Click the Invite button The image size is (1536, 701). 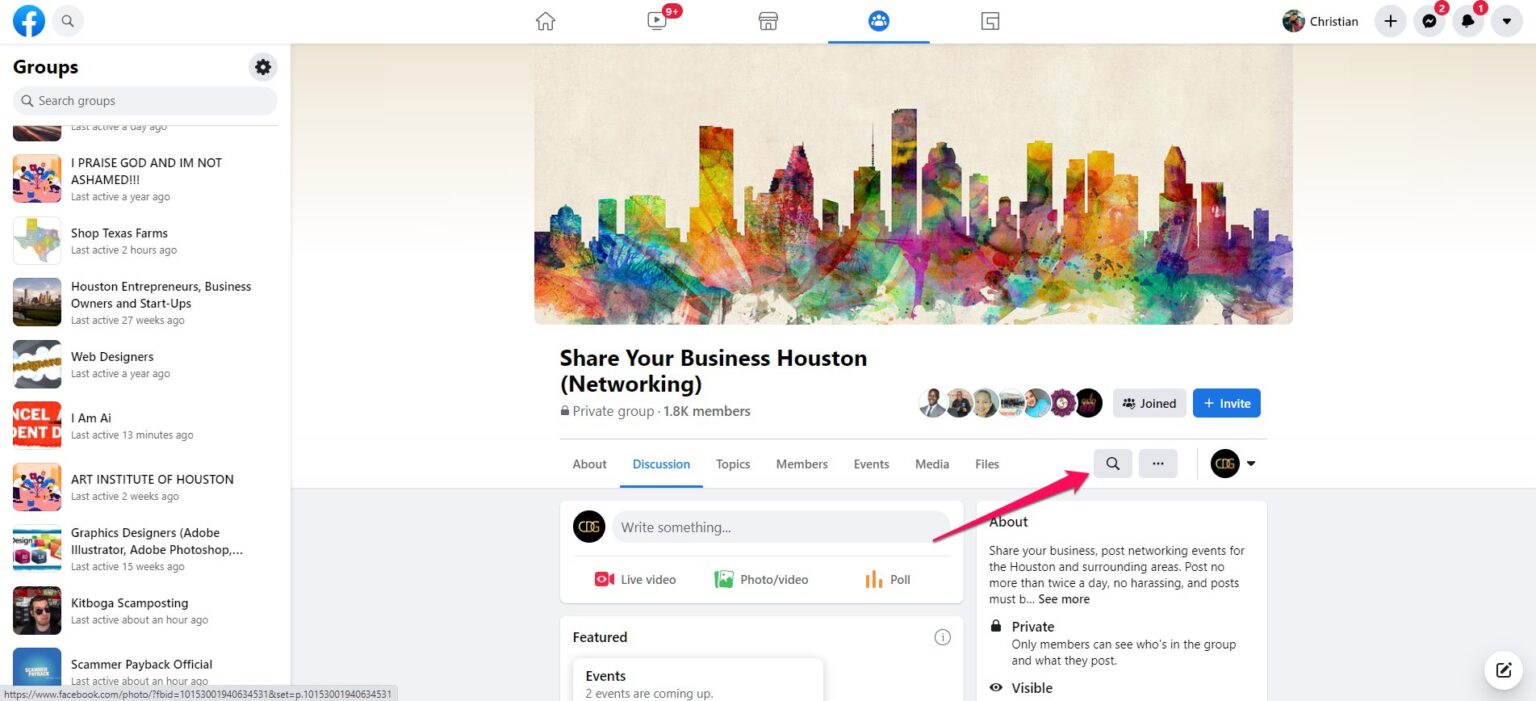coord(1226,403)
